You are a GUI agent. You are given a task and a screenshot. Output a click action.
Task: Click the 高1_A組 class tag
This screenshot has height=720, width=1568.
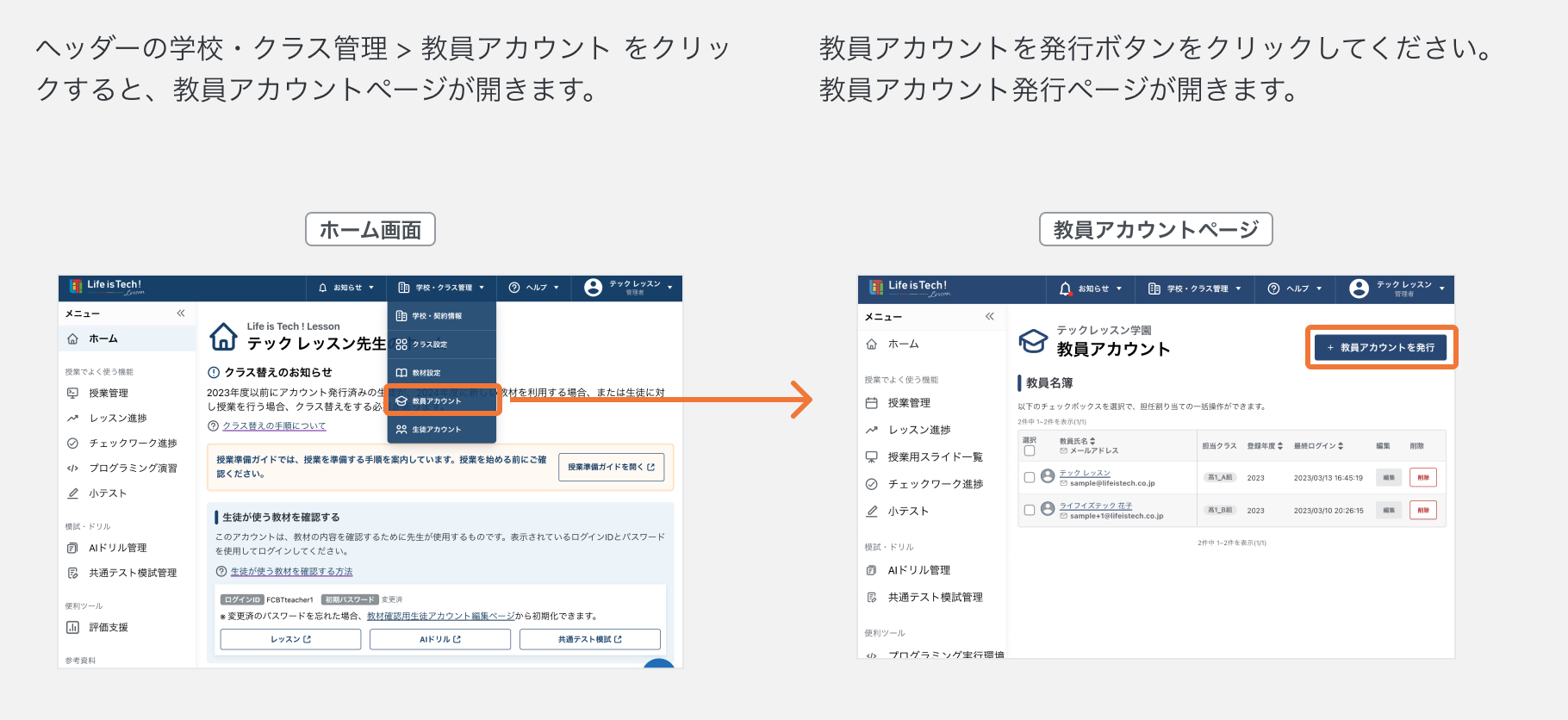pos(1220,477)
